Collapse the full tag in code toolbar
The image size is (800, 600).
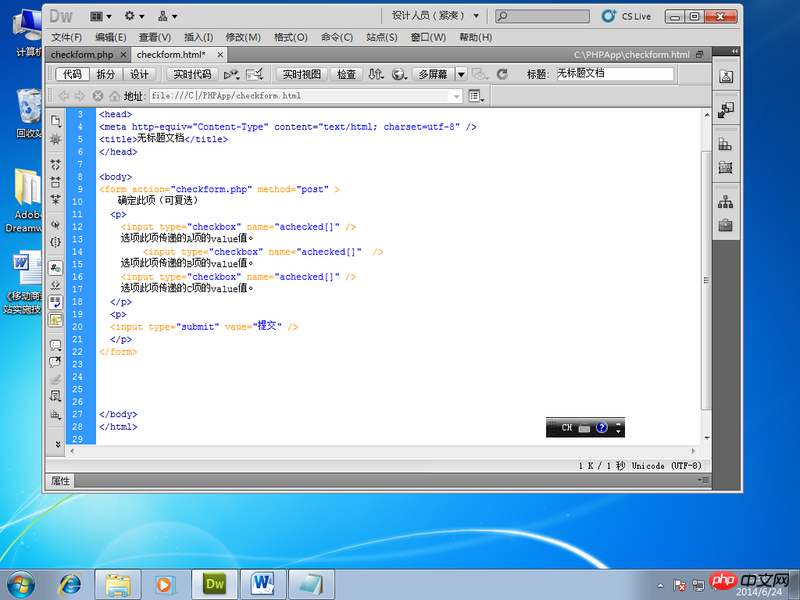click(56, 164)
